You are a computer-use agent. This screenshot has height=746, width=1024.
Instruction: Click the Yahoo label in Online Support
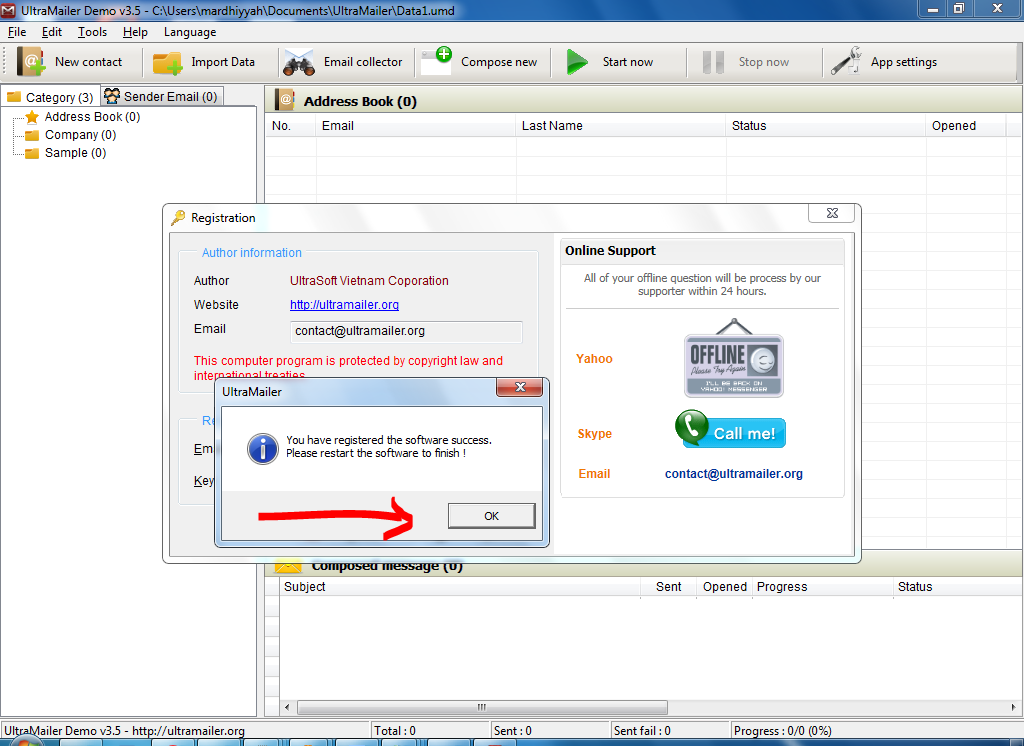pos(594,359)
